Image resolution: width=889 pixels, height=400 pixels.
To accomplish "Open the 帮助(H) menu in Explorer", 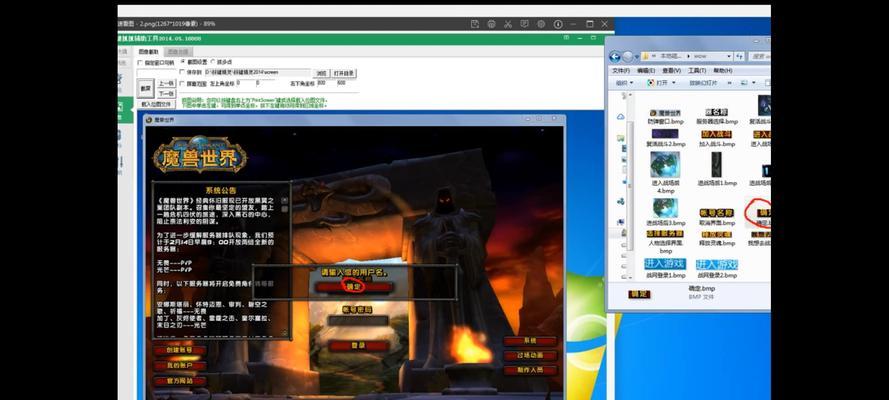I will 723,71.
